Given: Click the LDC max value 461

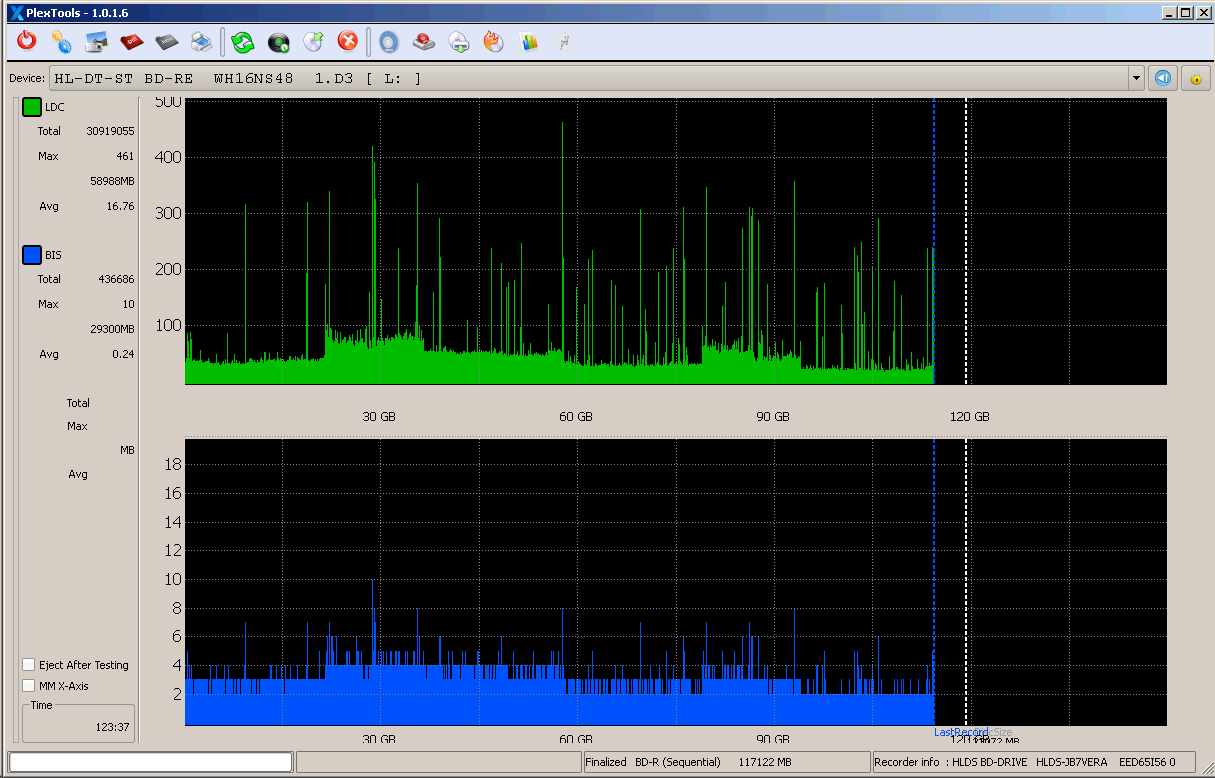Looking at the screenshot, I should tap(124, 156).
